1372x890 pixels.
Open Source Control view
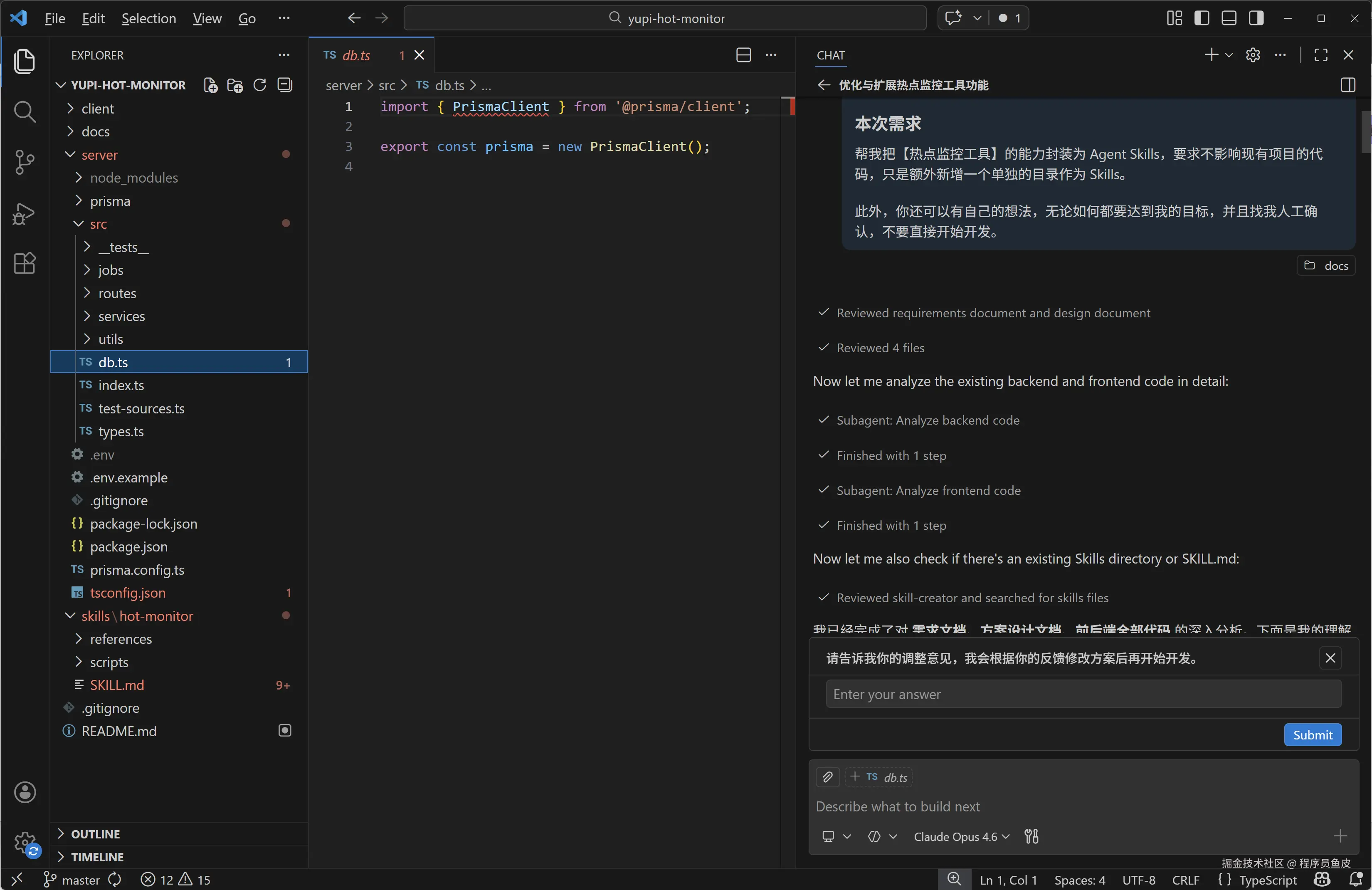[24, 162]
